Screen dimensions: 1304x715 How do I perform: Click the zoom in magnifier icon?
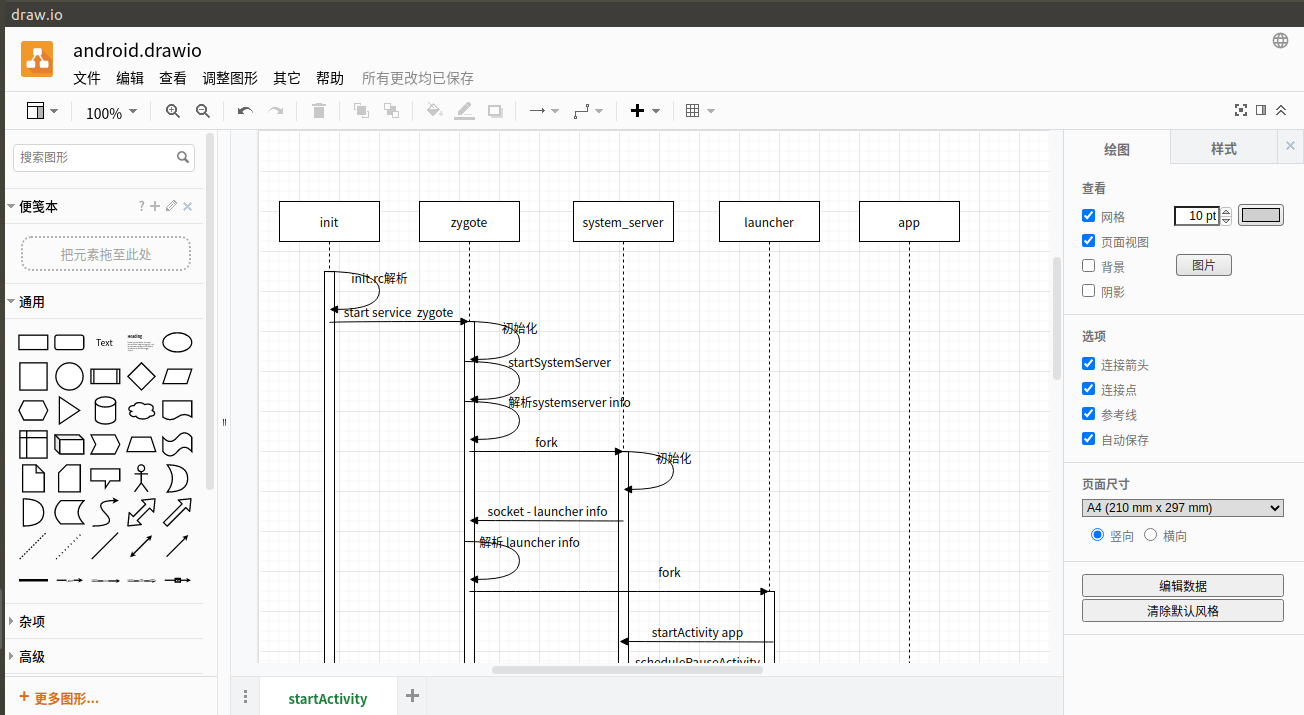tap(173, 111)
